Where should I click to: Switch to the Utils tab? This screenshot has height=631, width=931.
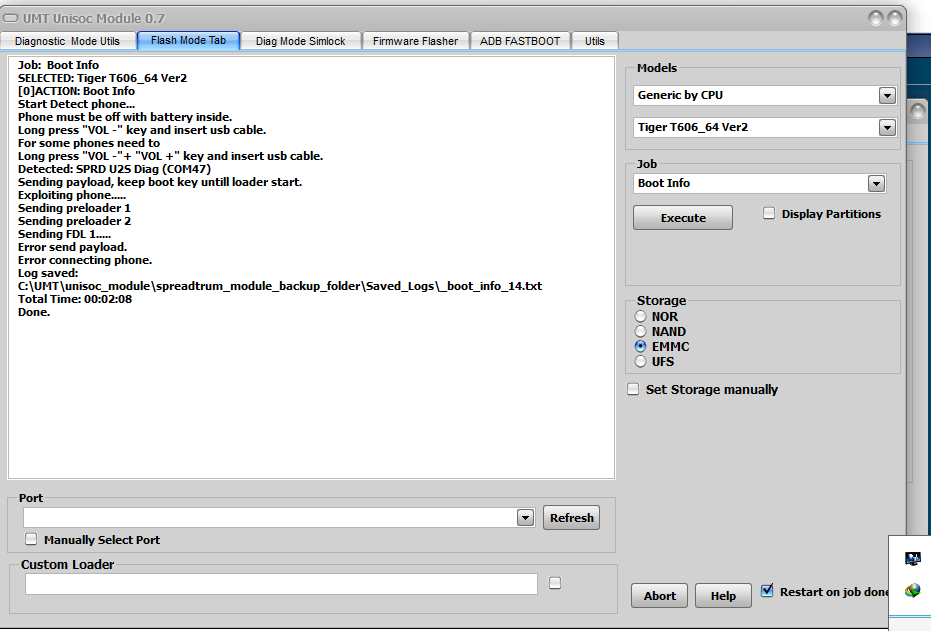click(594, 41)
